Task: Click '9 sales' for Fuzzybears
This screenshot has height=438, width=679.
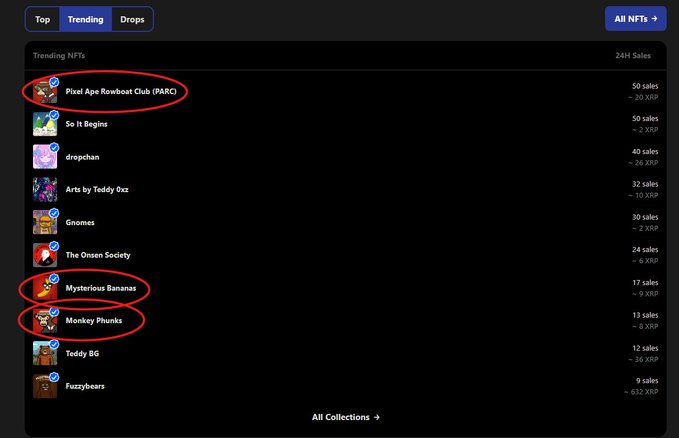Action: tap(647, 381)
